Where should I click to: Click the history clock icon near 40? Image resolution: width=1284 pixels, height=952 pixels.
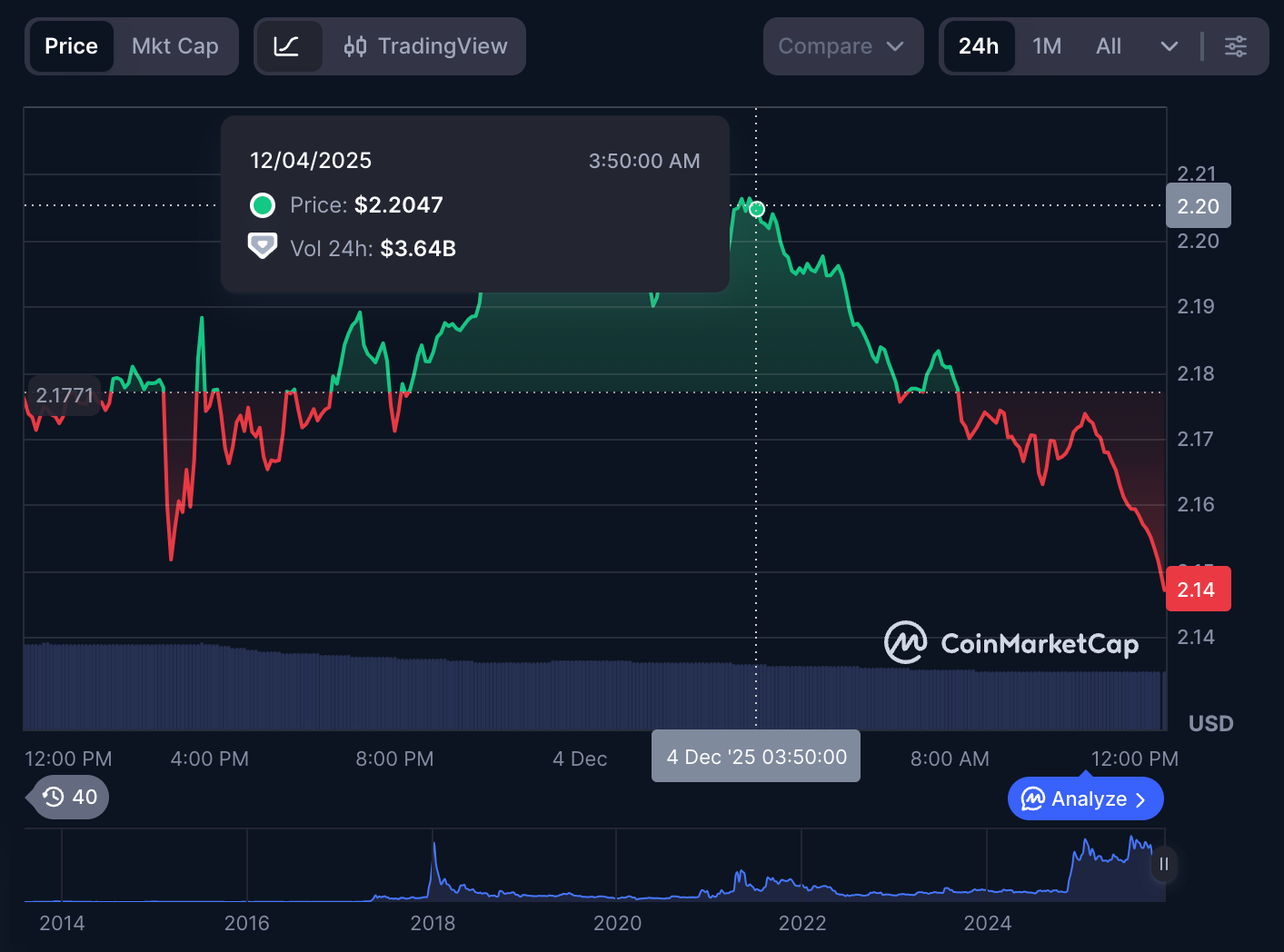click(54, 797)
